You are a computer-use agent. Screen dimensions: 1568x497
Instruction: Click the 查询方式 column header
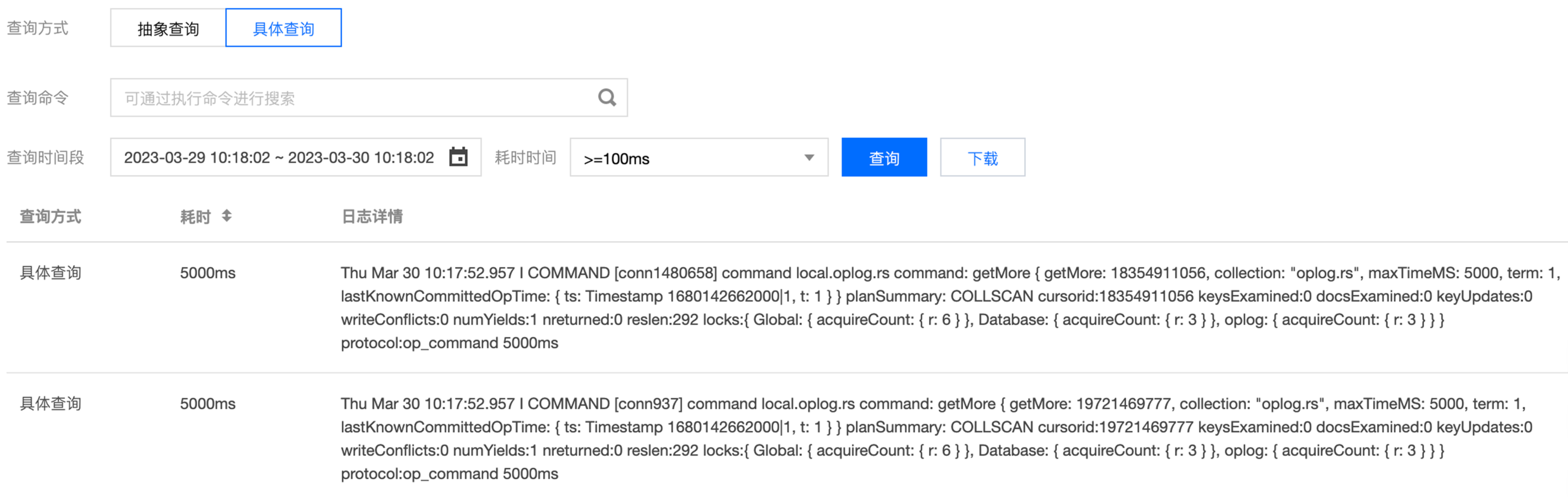pyautogui.click(x=51, y=216)
